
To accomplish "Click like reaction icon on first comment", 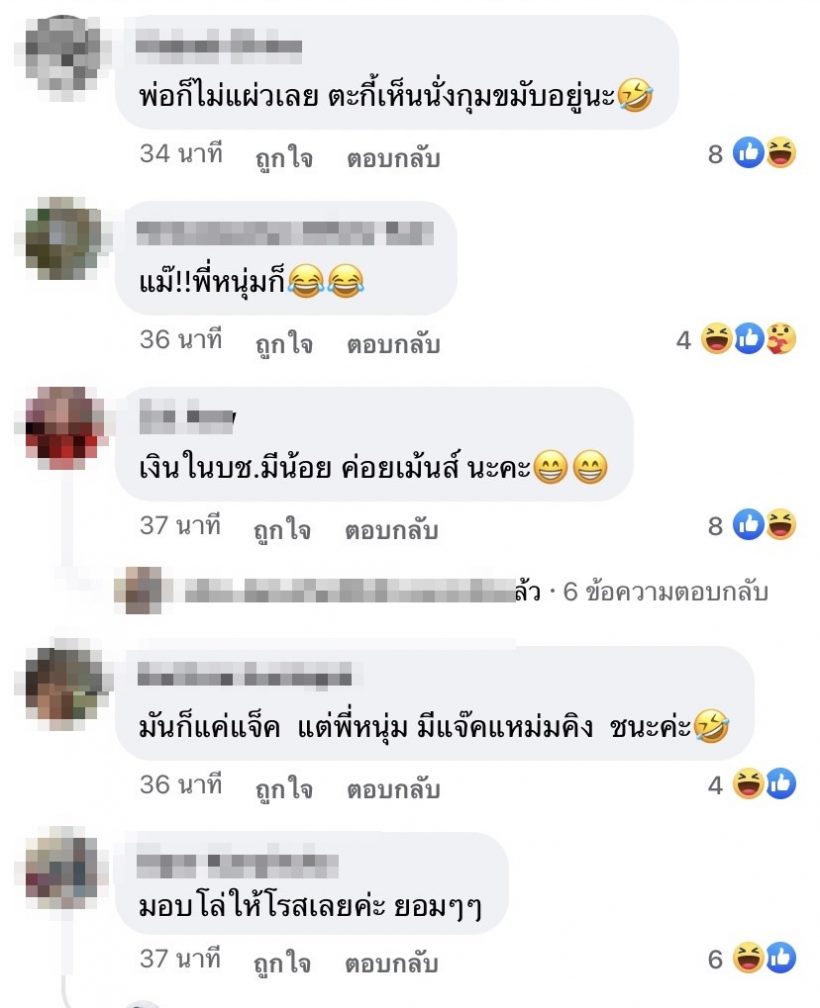I will click(x=749, y=153).
